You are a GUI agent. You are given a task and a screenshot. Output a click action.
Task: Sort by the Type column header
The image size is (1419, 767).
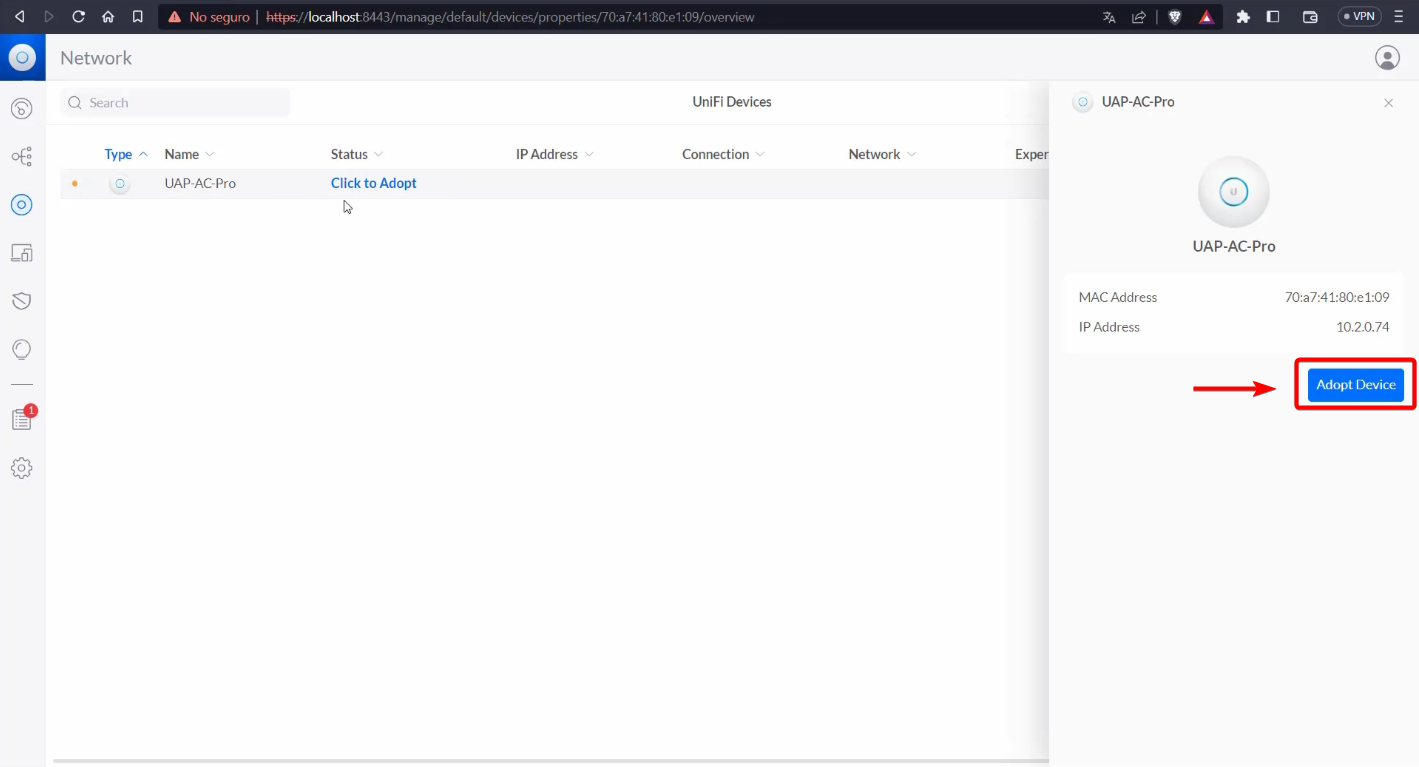coord(126,154)
